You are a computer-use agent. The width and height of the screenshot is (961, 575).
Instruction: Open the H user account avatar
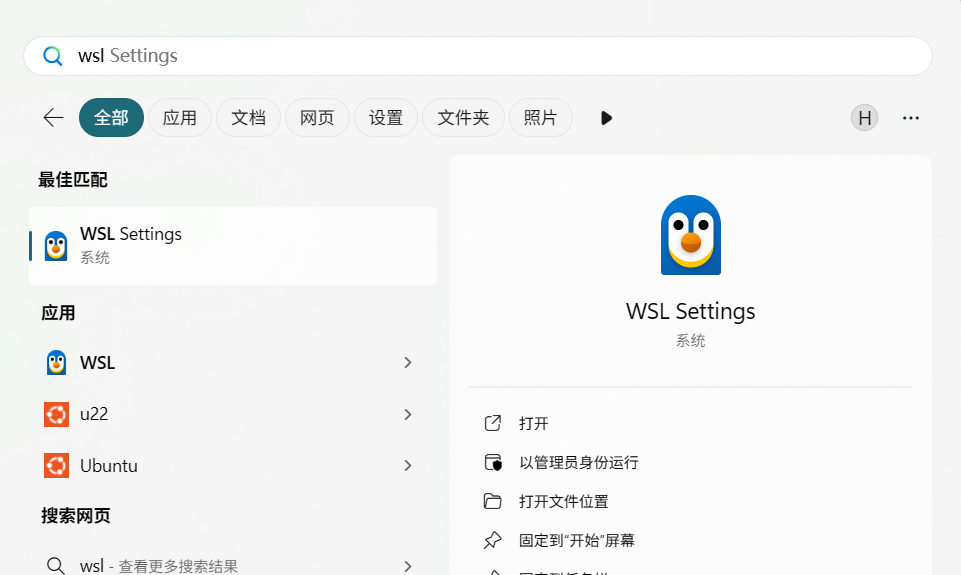[x=864, y=118]
